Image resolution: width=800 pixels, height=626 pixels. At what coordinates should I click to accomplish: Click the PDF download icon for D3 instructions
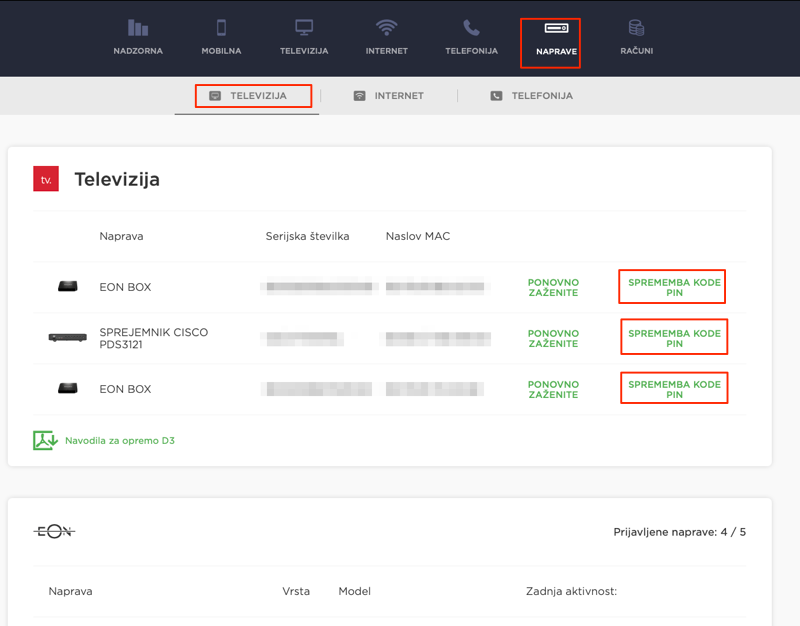click(45, 440)
